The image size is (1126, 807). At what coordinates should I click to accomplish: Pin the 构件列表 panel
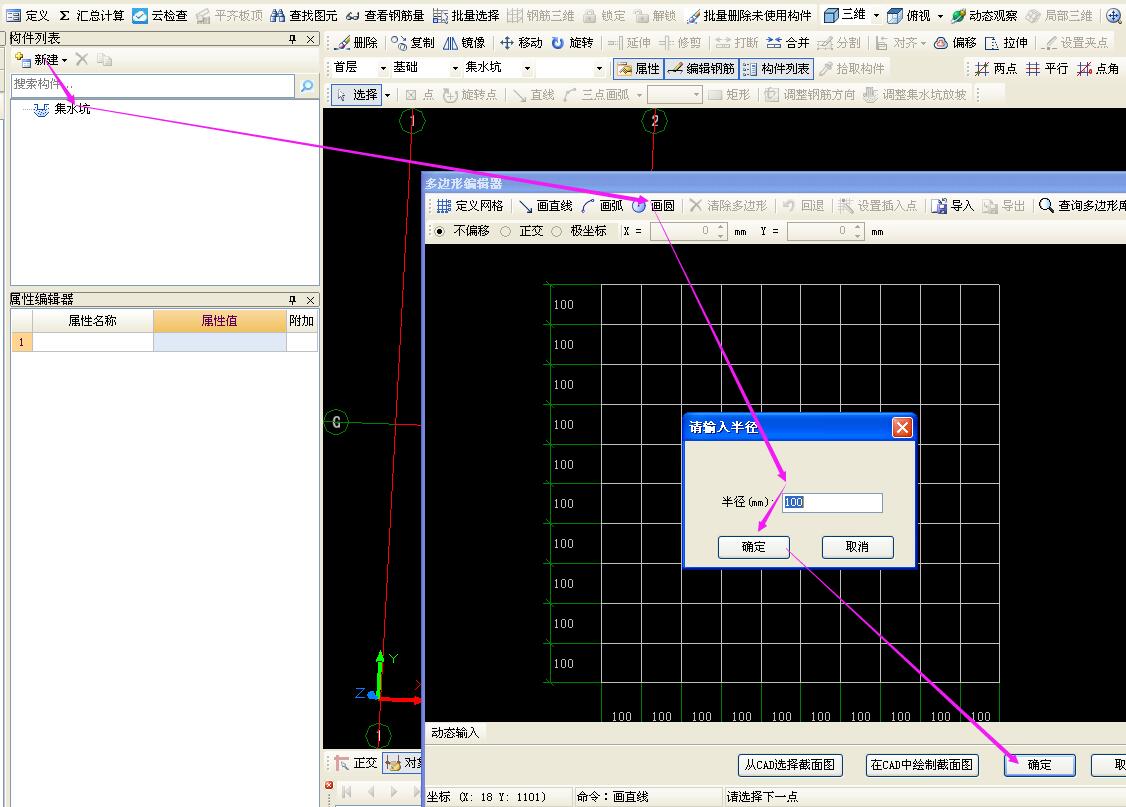tap(292, 39)
